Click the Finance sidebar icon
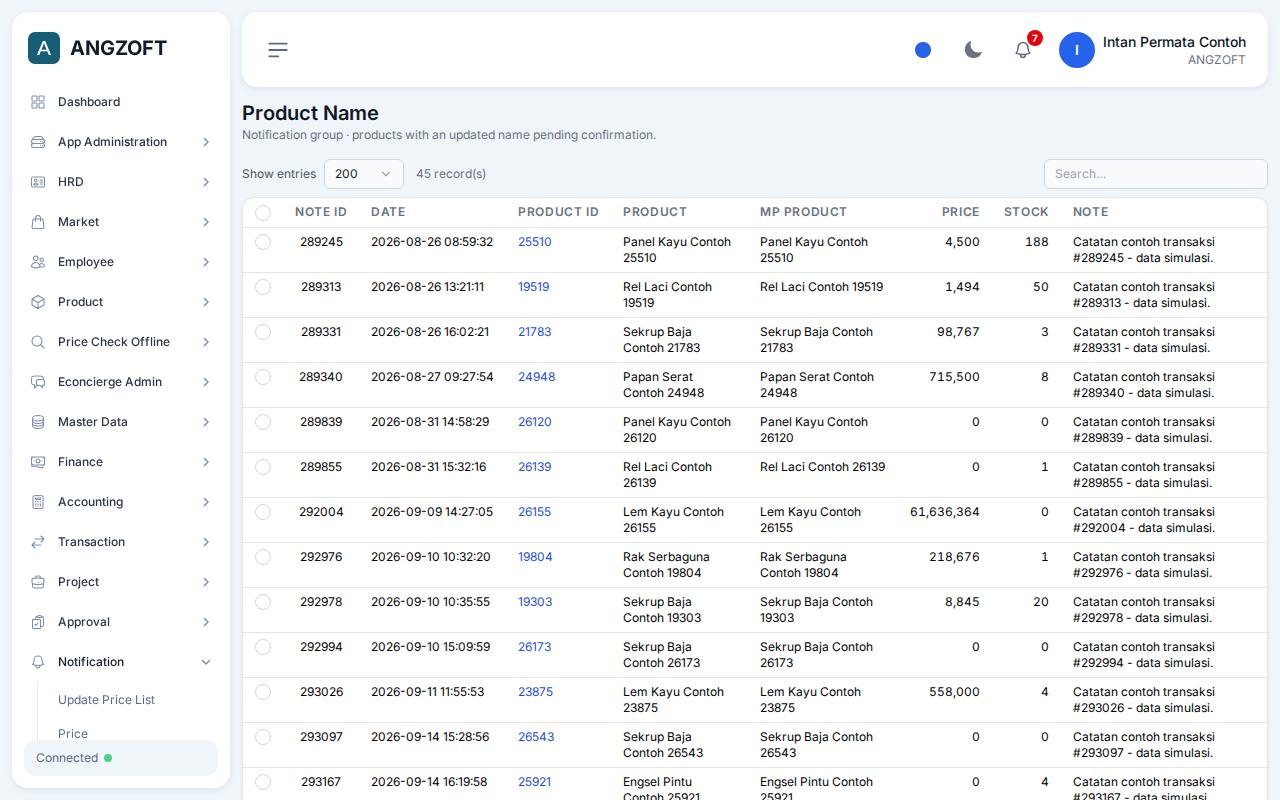Screen dimensions: 1280x800 (38, 462)
